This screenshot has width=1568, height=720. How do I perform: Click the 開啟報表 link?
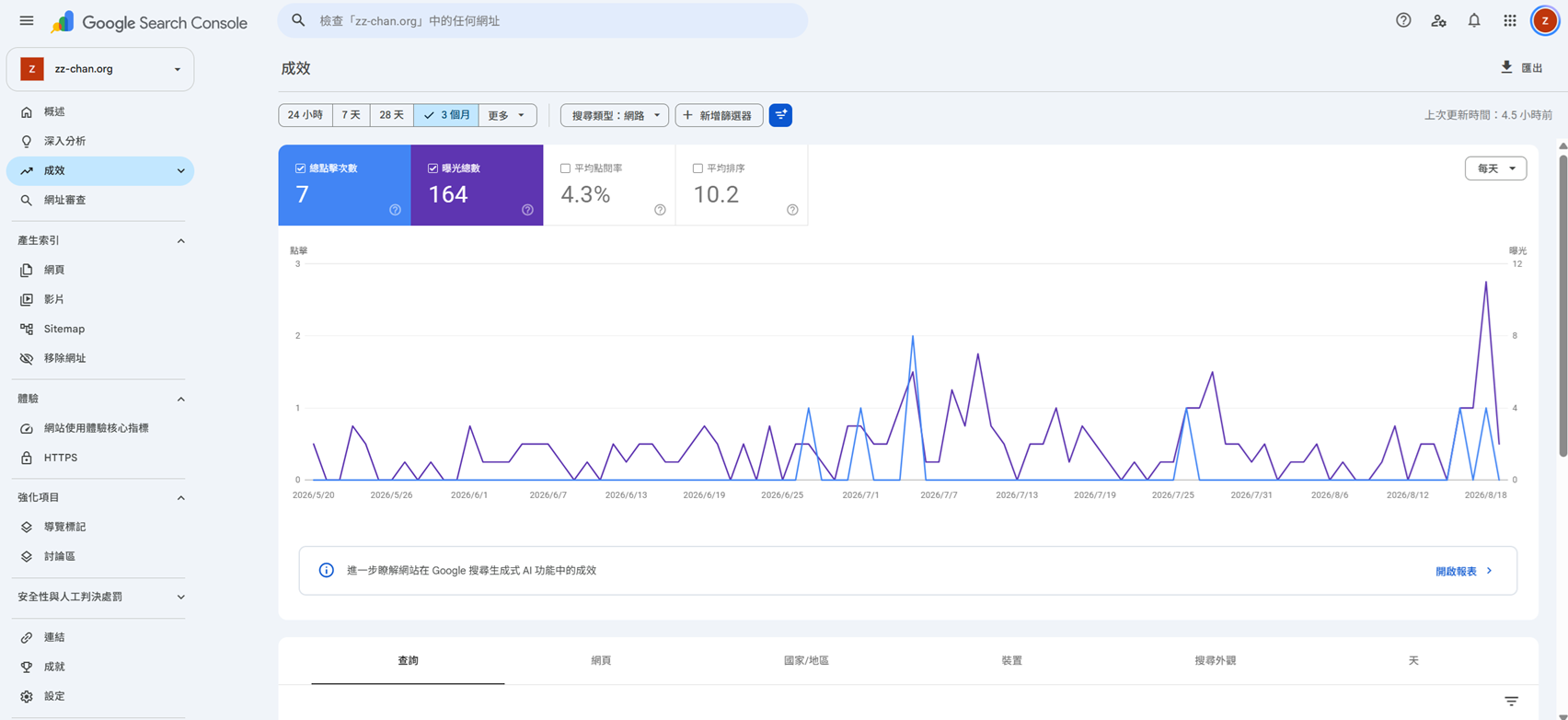point(1464,571)
